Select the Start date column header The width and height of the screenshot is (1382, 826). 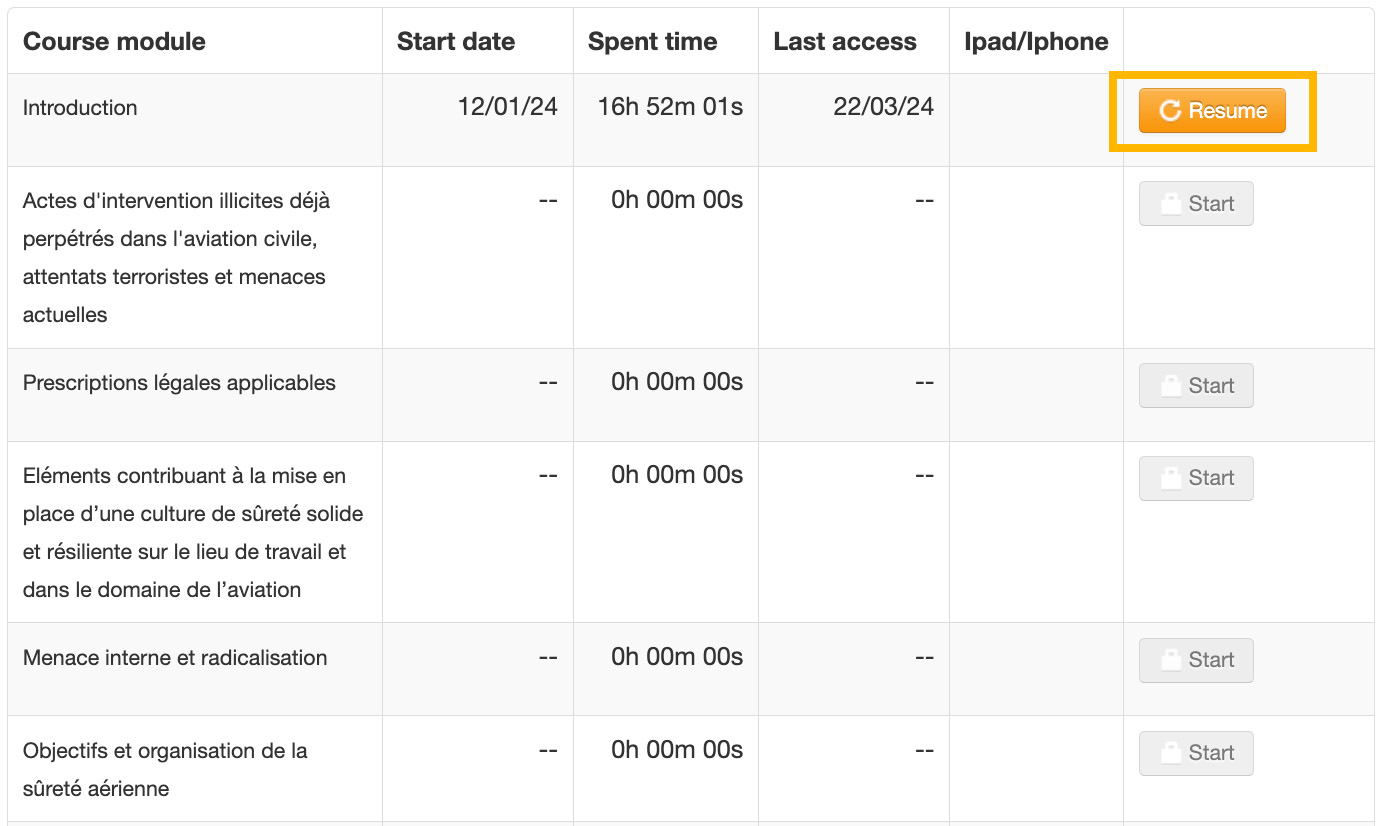point(456,41)
